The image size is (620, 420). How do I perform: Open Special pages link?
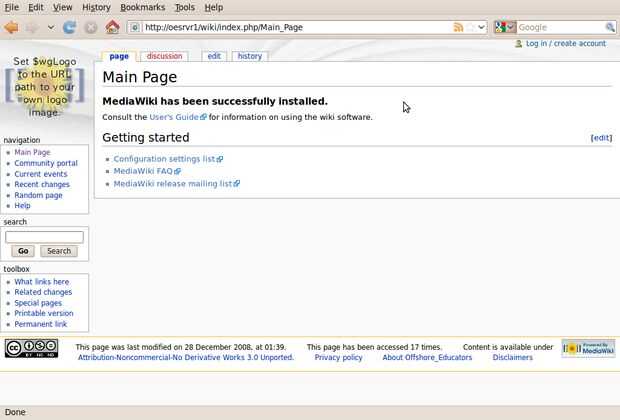(x=38, y=303)
